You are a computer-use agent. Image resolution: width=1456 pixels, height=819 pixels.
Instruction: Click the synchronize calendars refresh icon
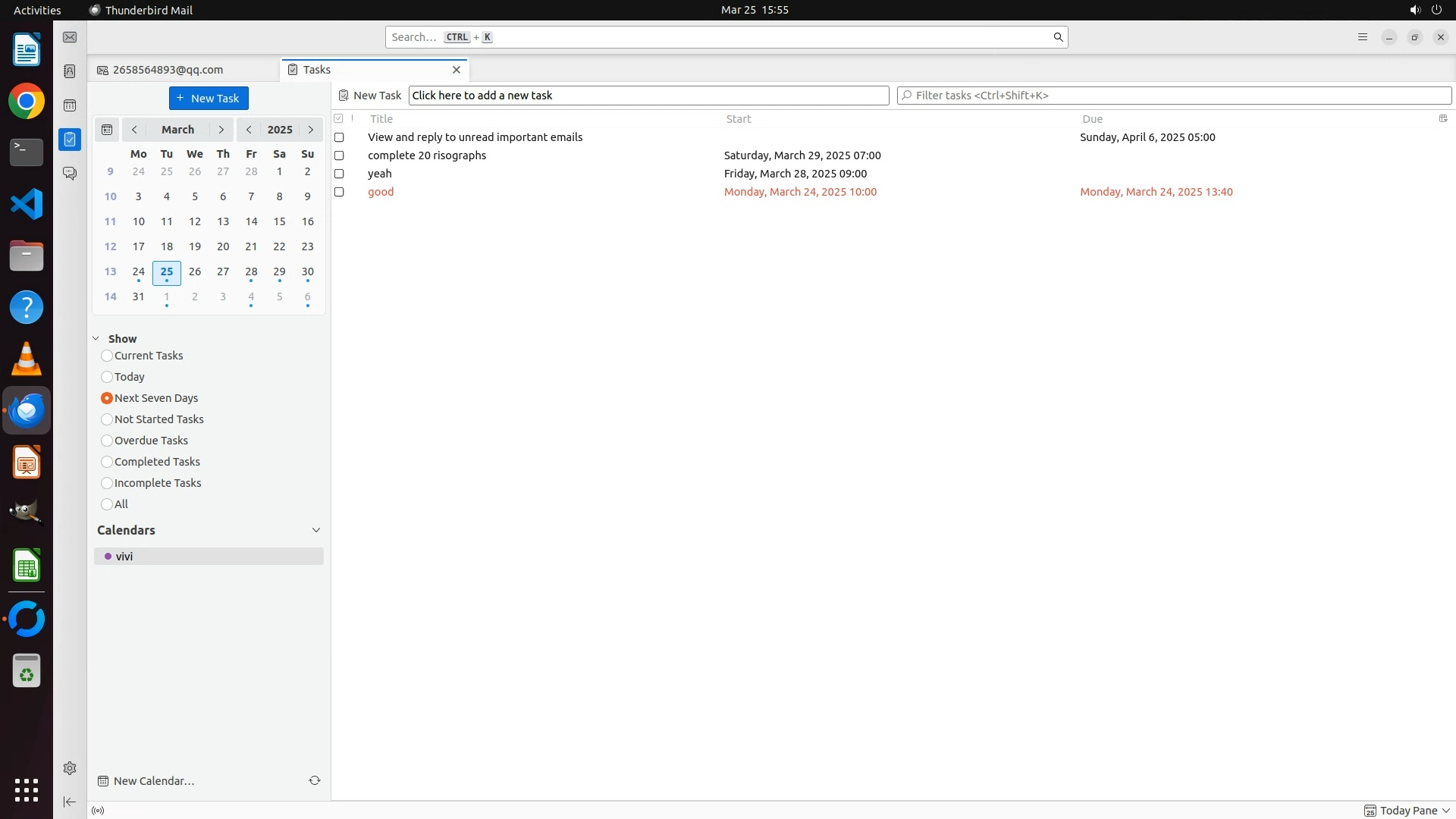pos(315,780)
